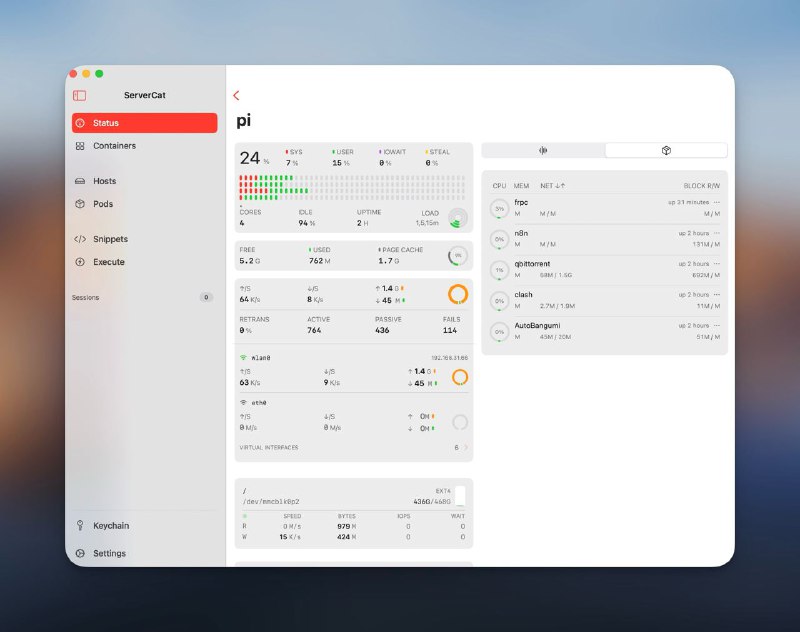Click the Pods cube icon
Screen dimensions: 800x632
click(80, 204)
